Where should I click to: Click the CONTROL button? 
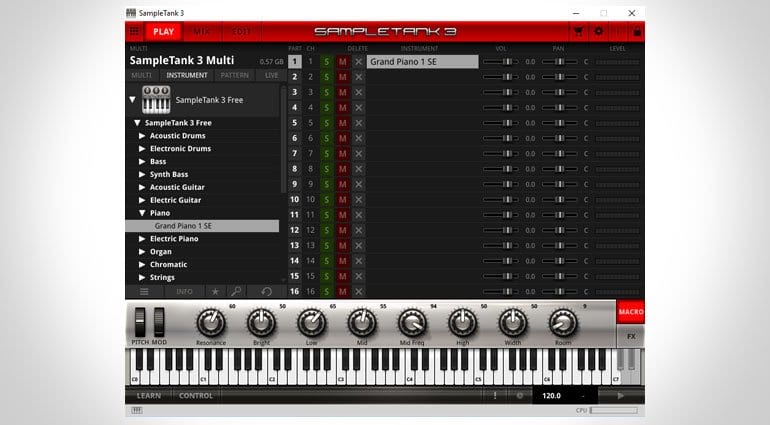coord(196,396)
